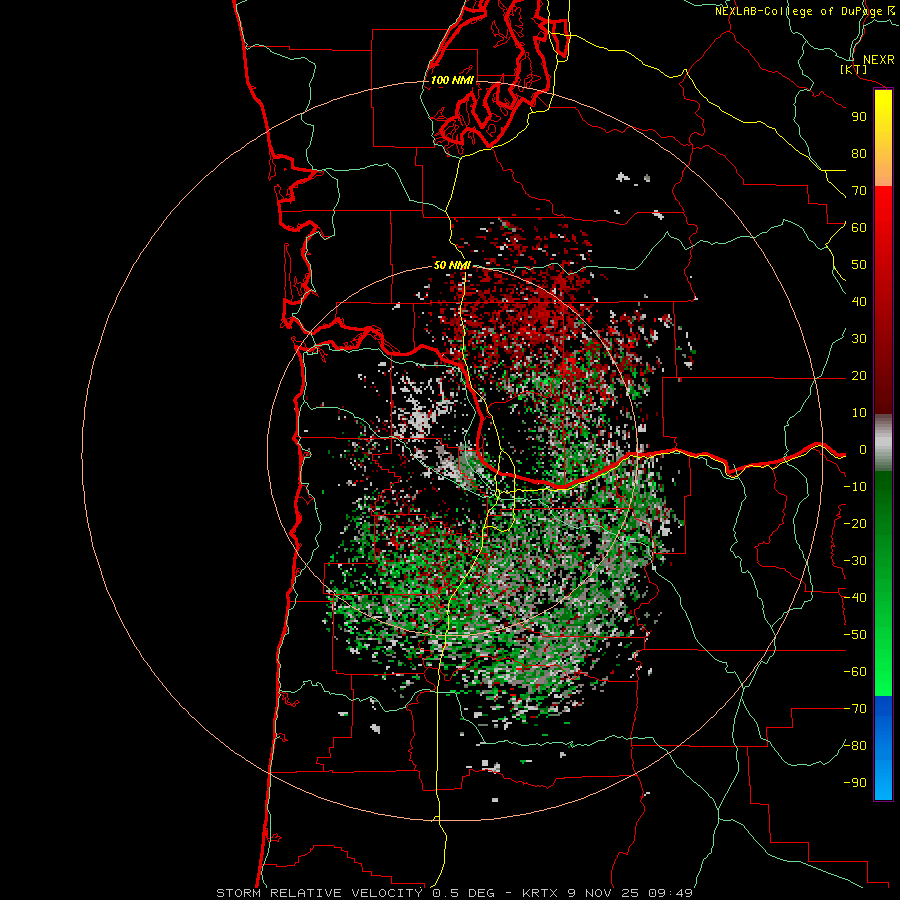Select the -30 value on velocity scale
The height and width of the screenshot is (900, 900).
(x=855, y=561)
